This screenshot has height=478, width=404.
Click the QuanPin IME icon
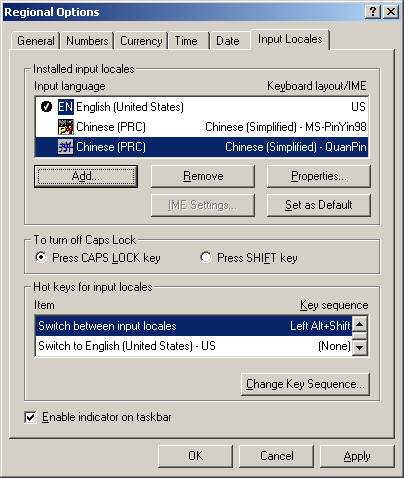[x=65, y=147]
